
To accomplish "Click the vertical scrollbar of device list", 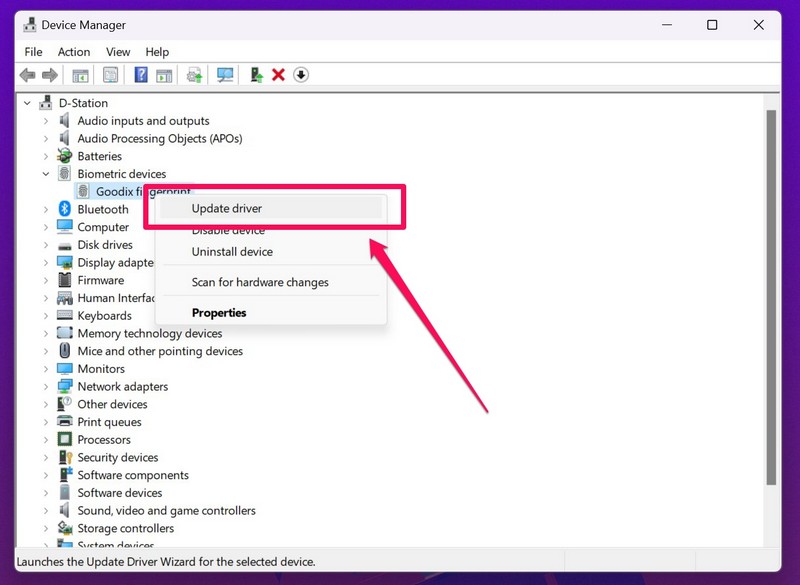I will tap(771, 300).
